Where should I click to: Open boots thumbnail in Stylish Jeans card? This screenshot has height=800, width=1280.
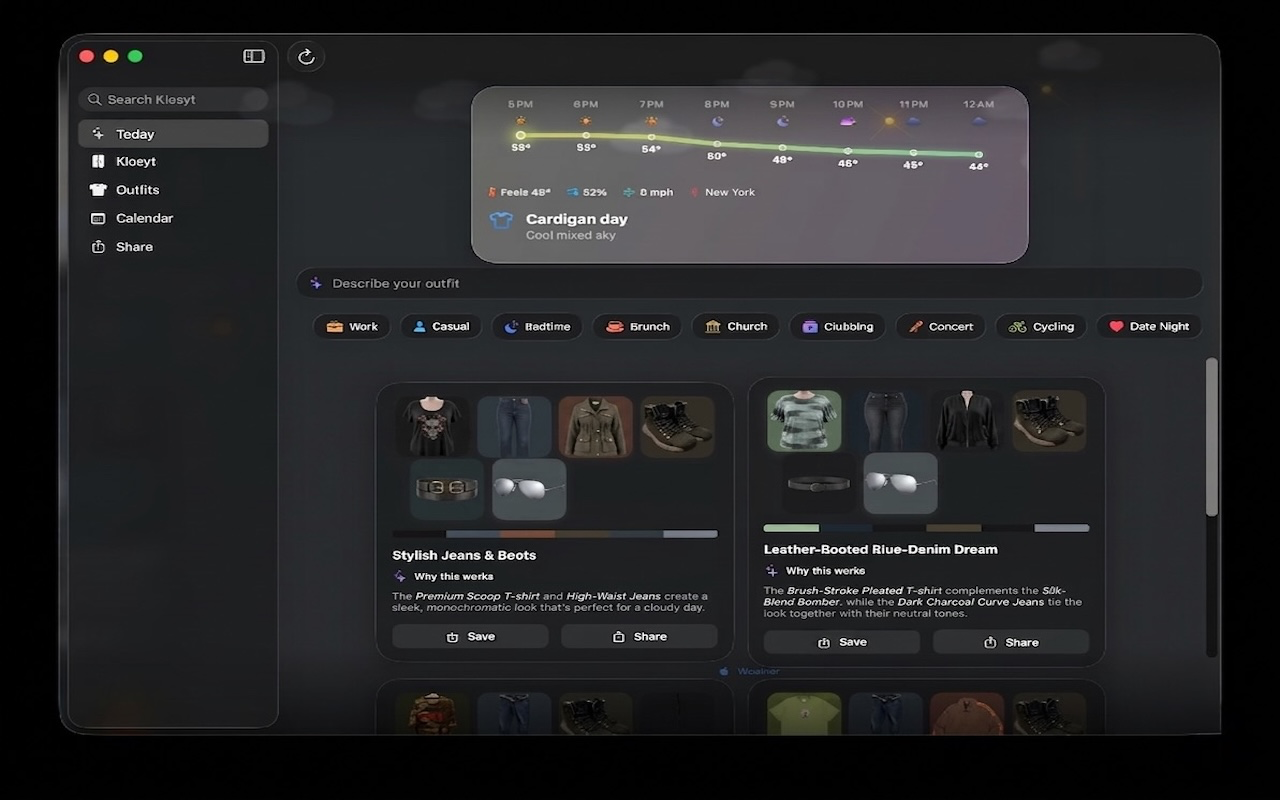677,427
